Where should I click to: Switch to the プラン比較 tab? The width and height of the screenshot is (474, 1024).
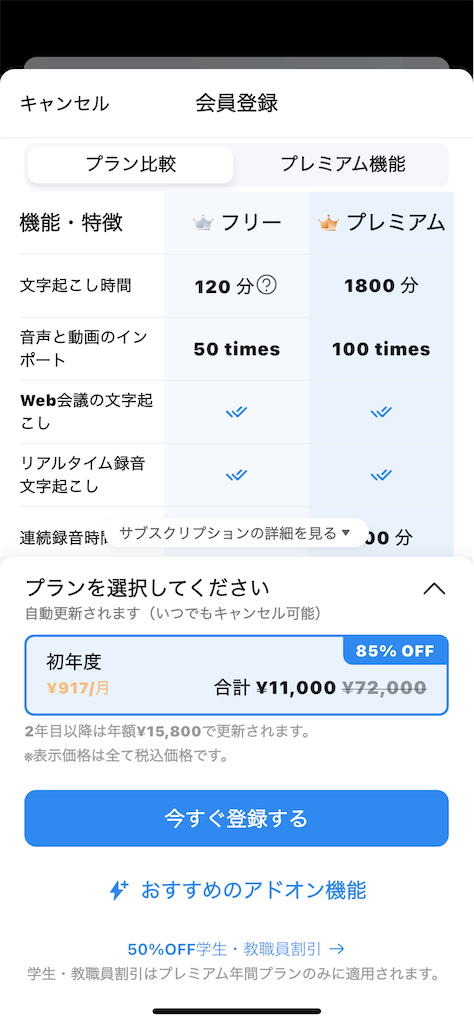click(131, 165)
